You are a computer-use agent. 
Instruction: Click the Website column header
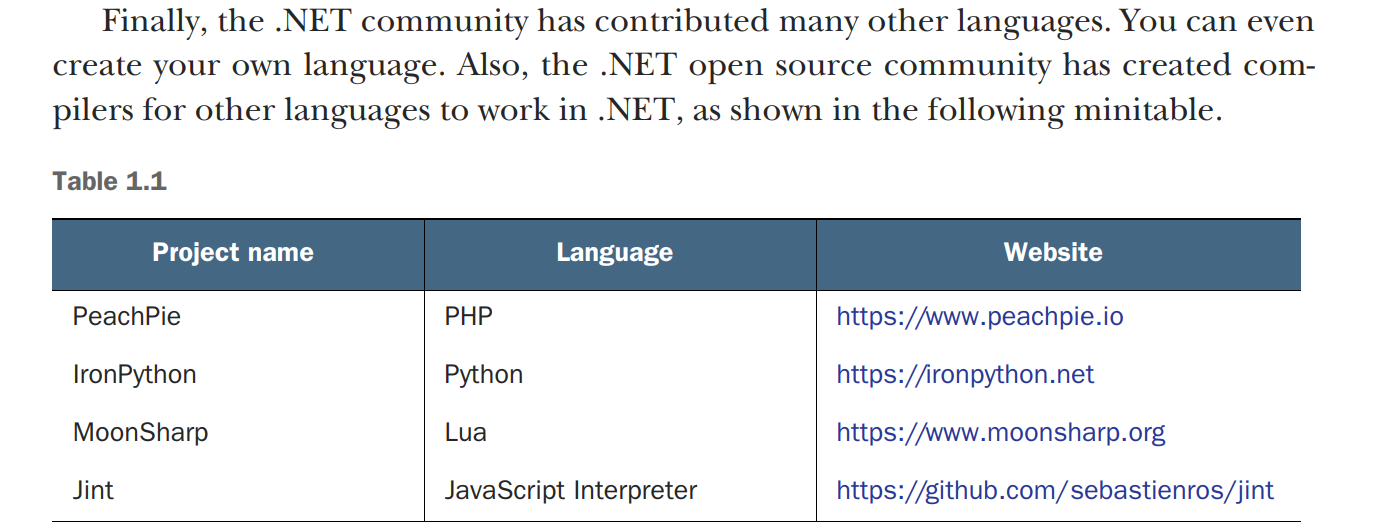coord(1053,252)
